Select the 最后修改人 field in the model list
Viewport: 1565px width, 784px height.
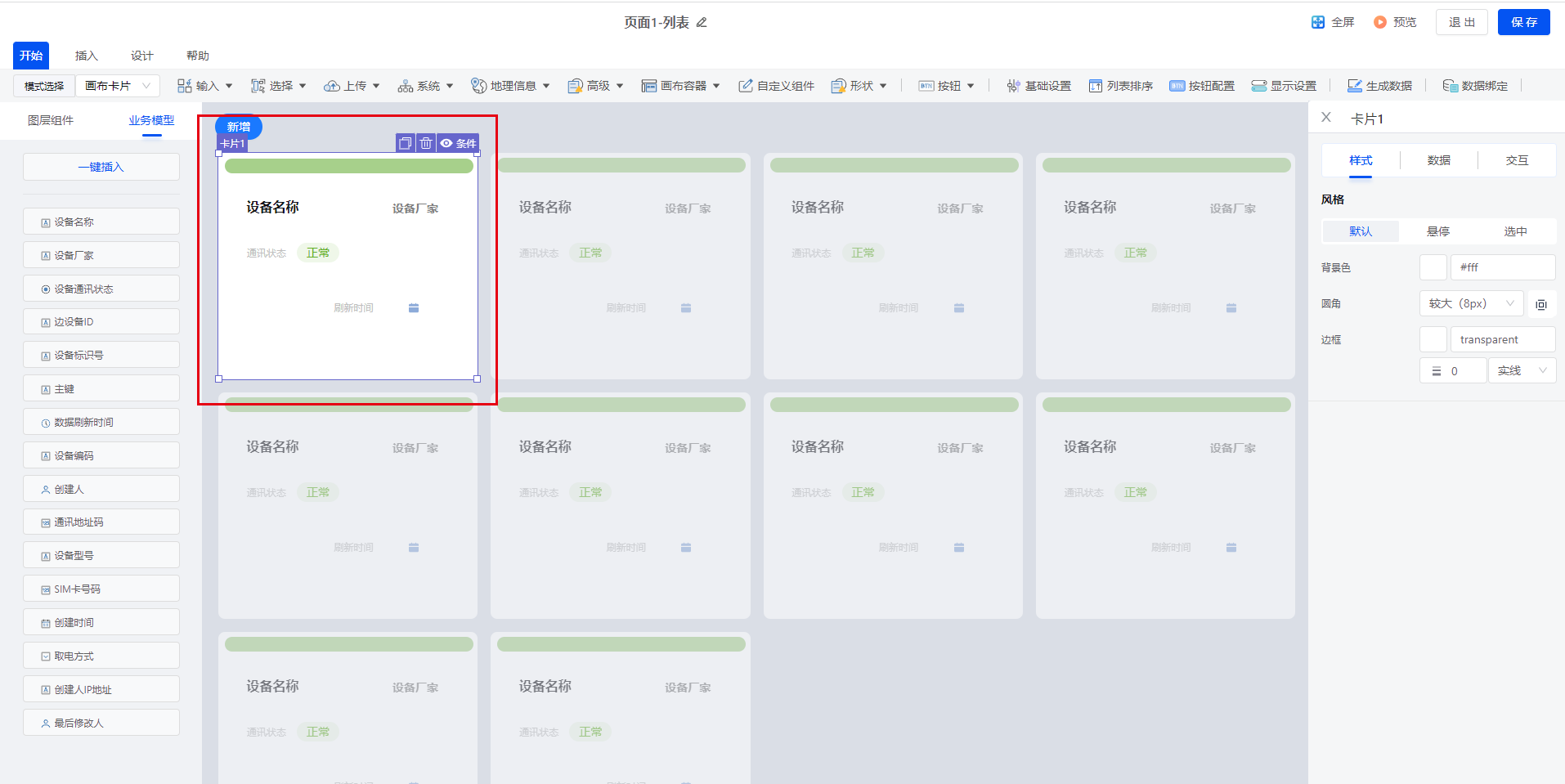point(101,723)
